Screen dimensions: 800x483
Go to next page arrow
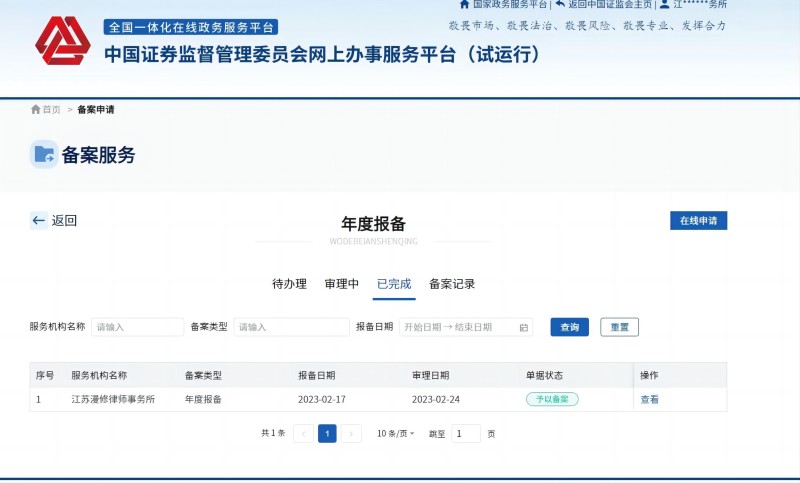coord(351,434)
